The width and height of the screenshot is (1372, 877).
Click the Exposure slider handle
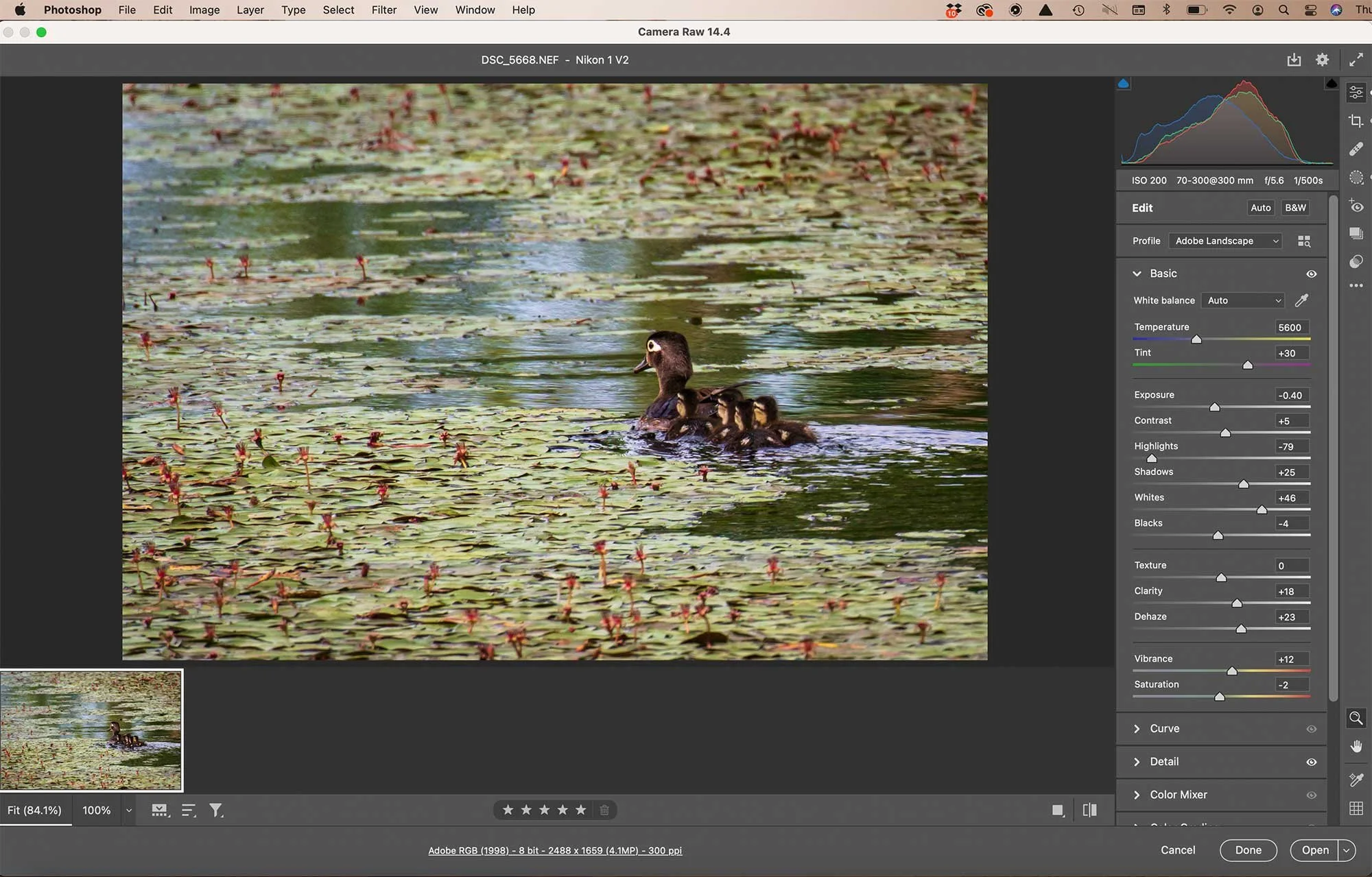[1214, 407]
